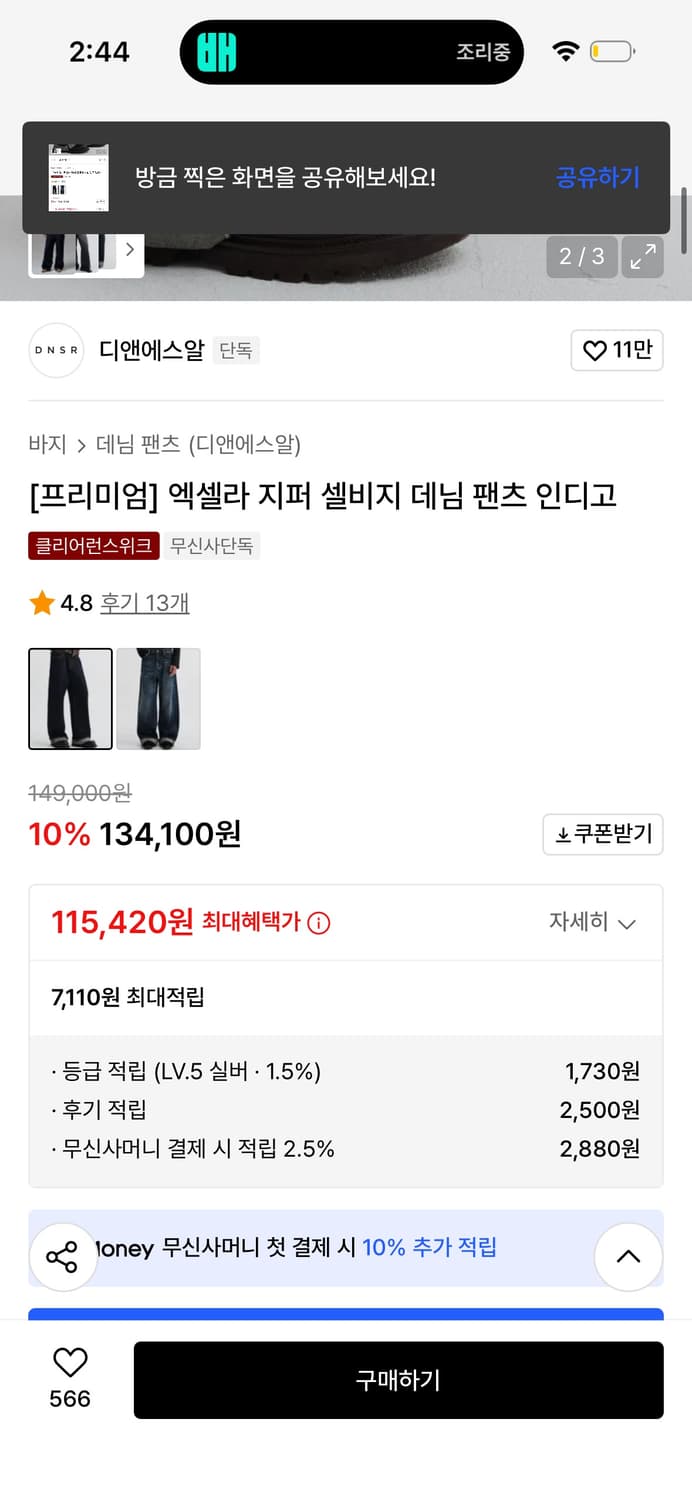Open sharing options via the share node icon
This screenshot has width=692, height=1500.
[63, 1256]
